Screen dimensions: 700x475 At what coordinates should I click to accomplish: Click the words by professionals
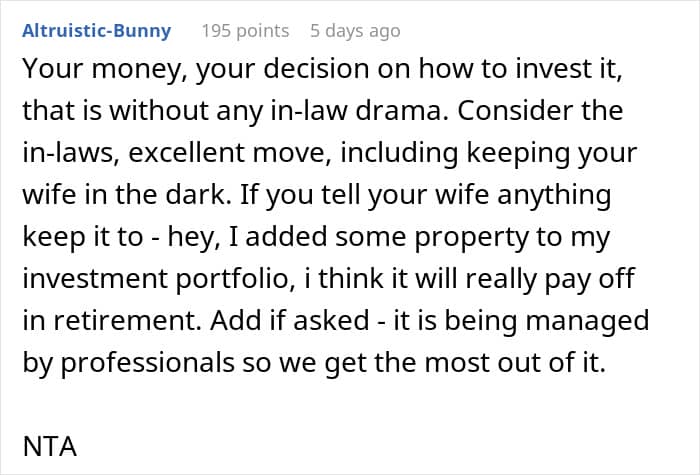click(x=128, y=362)
